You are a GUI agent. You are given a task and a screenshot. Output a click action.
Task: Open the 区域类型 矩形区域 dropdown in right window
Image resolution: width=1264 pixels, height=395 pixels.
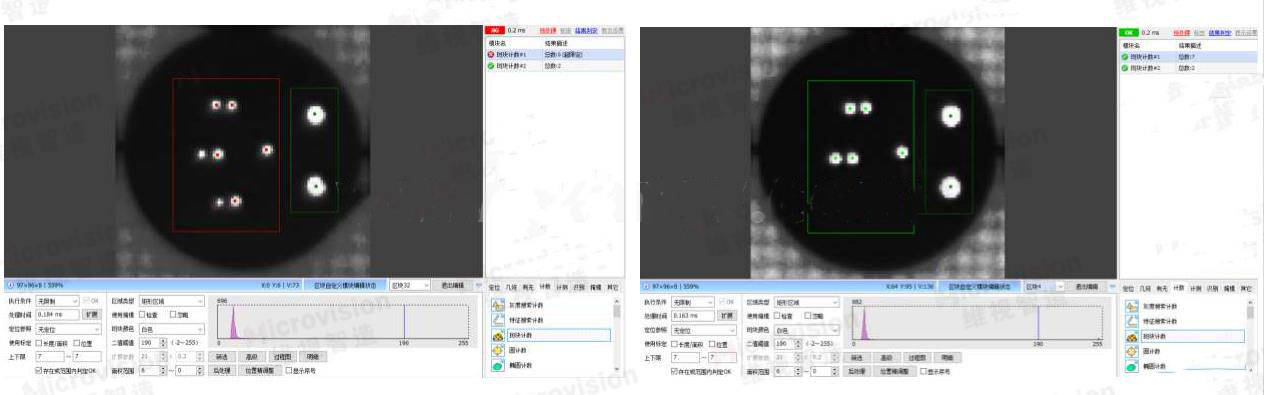[806, 301]
